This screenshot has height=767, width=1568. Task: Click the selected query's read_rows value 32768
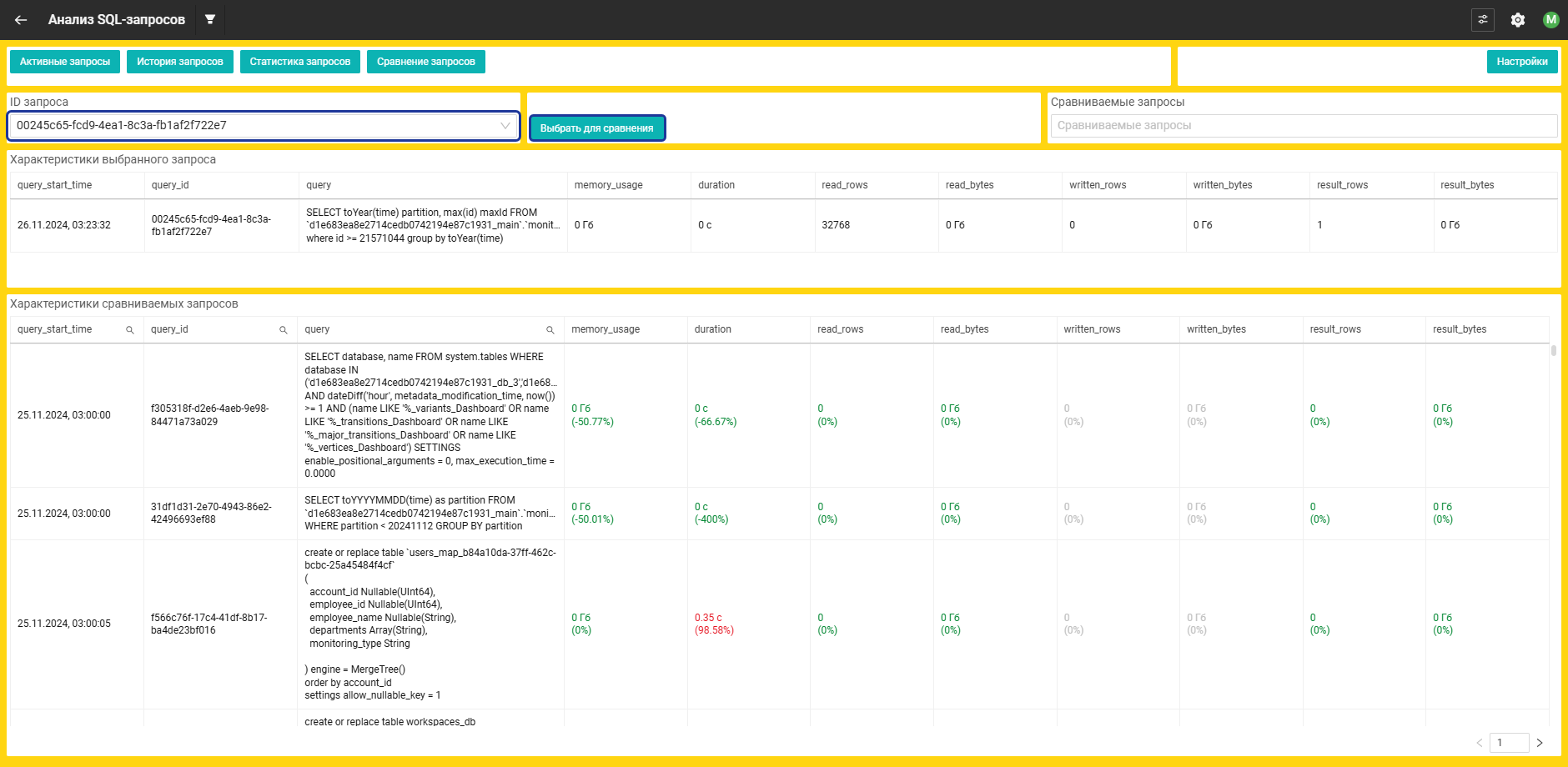point(836,225)
